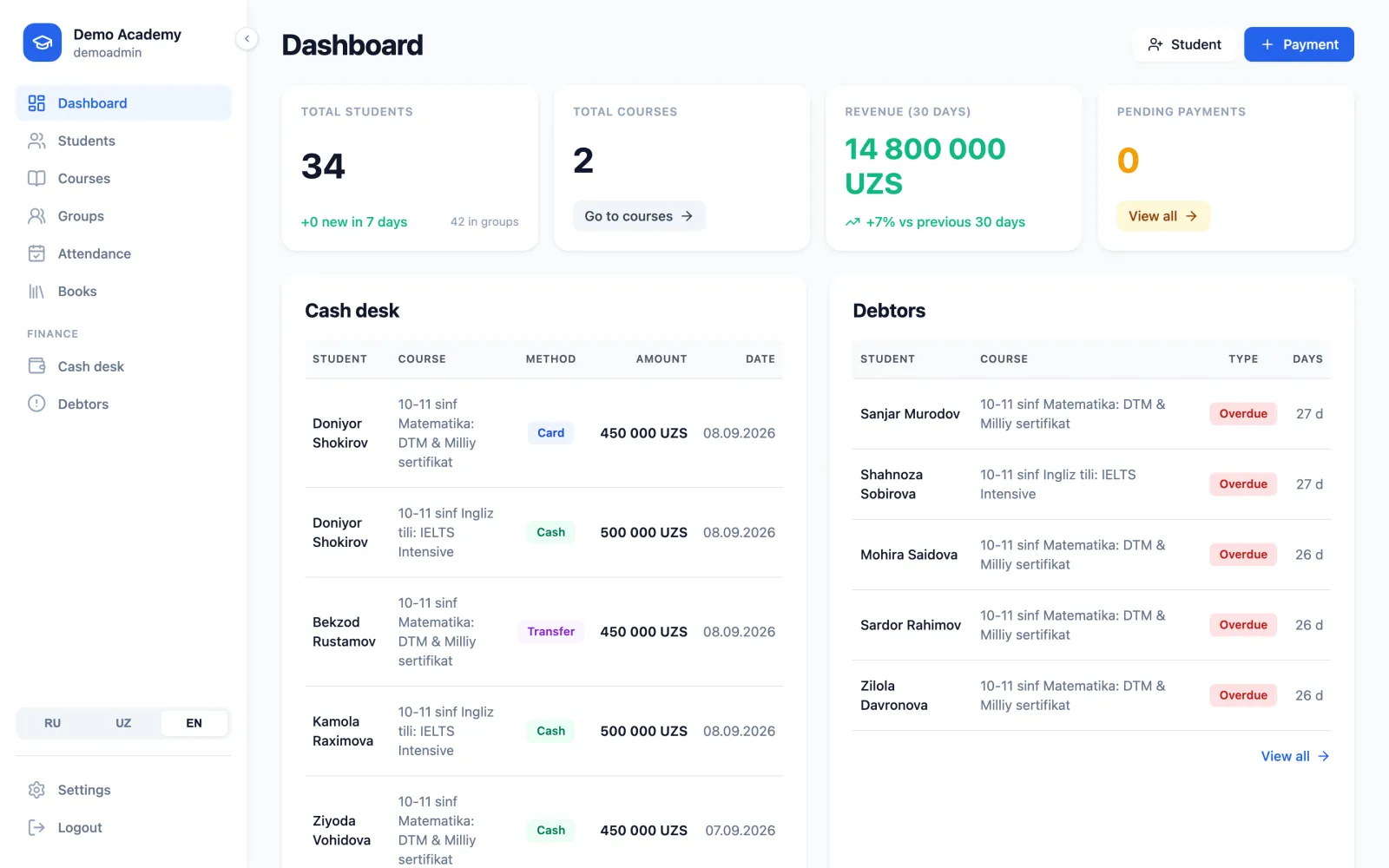Click the add-user icon on Student button
The image size is (1389, 868).
(1155, 44)
